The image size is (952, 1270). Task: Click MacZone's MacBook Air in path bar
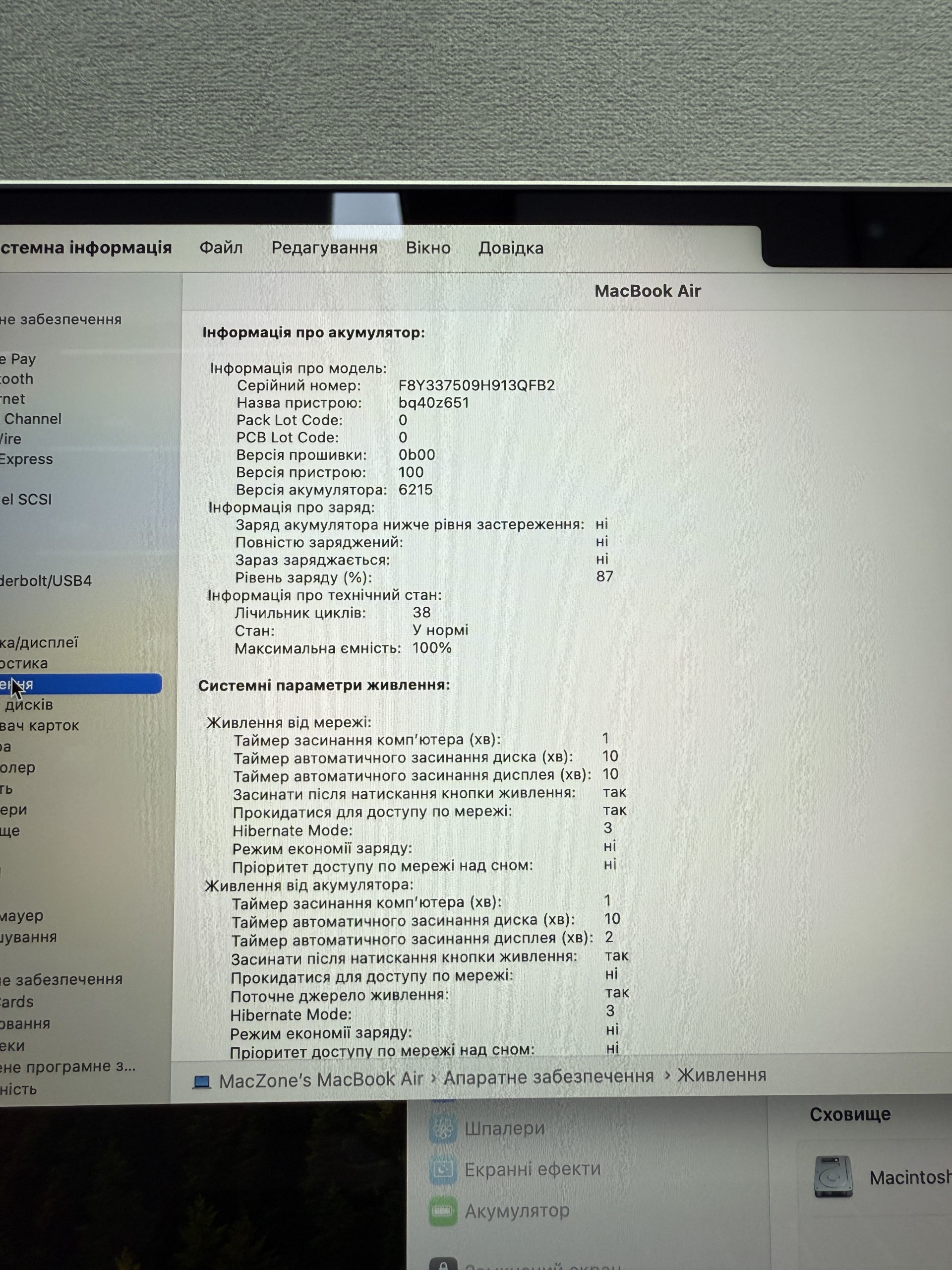click(321, 1080)
